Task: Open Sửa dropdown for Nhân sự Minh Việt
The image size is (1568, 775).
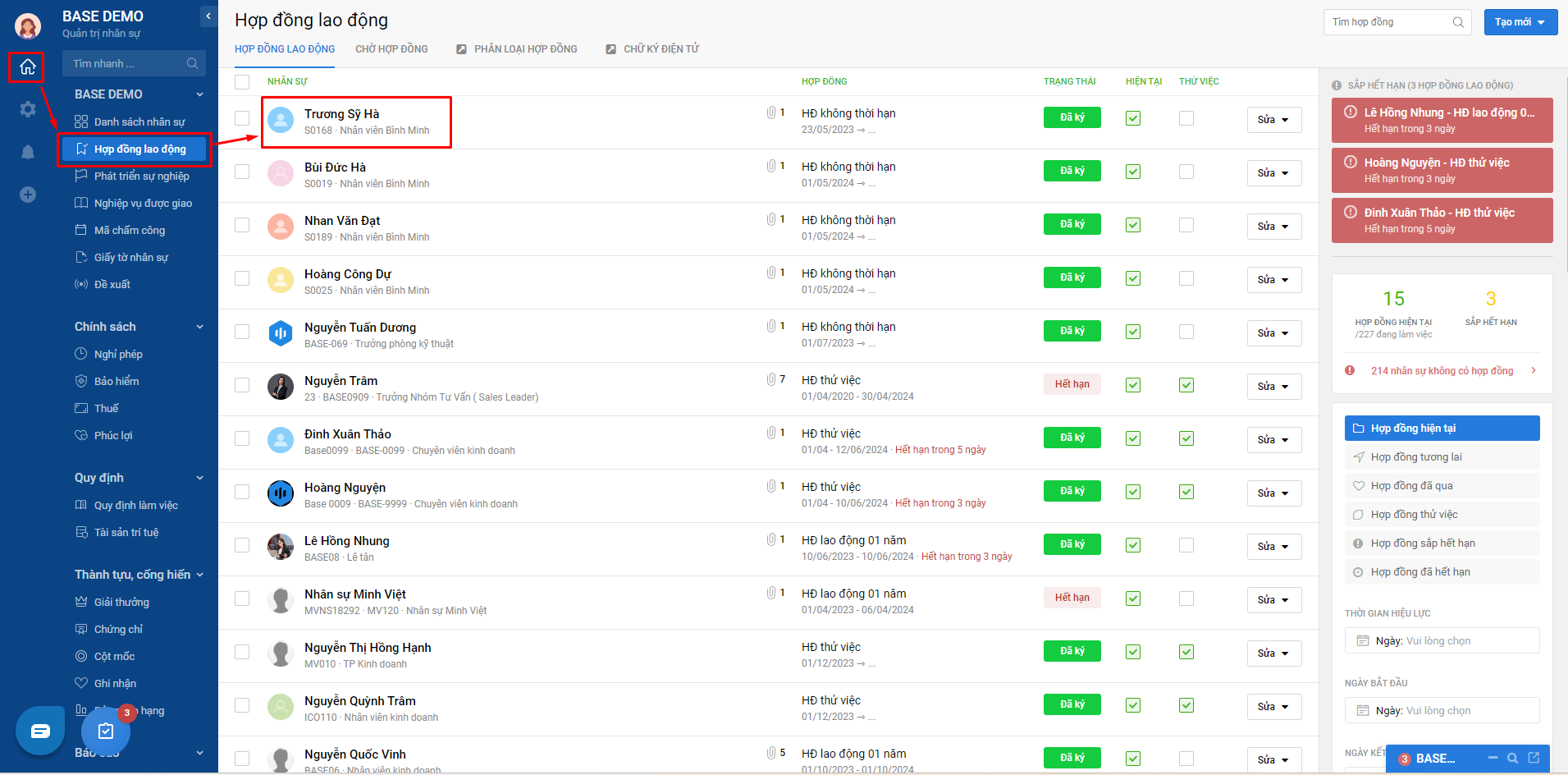Action: click(x=1274, y=600)
